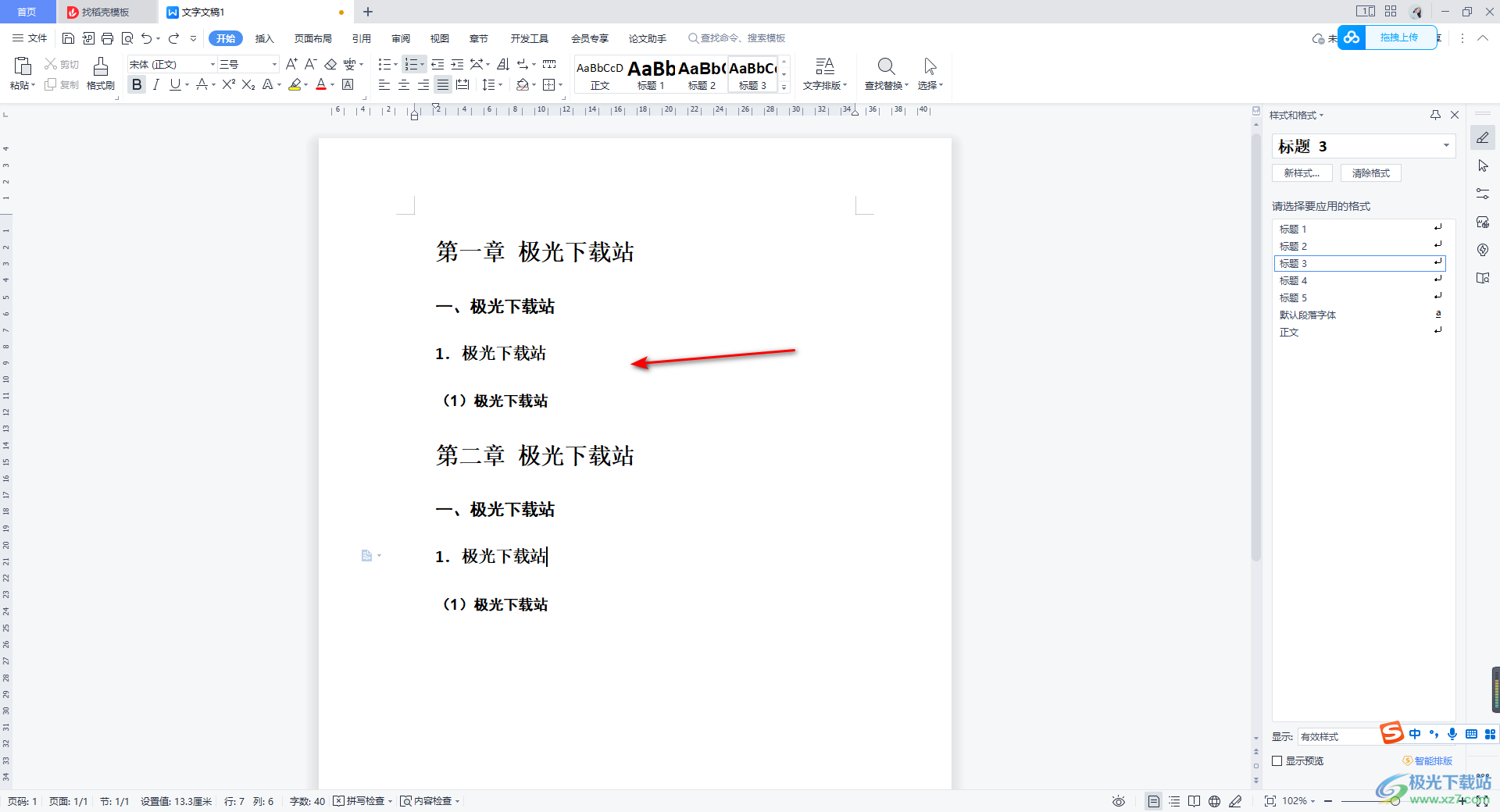Viewport: 1500px width, 812px height.
Task: Click the Save document icon
Action: pos(69,38)
